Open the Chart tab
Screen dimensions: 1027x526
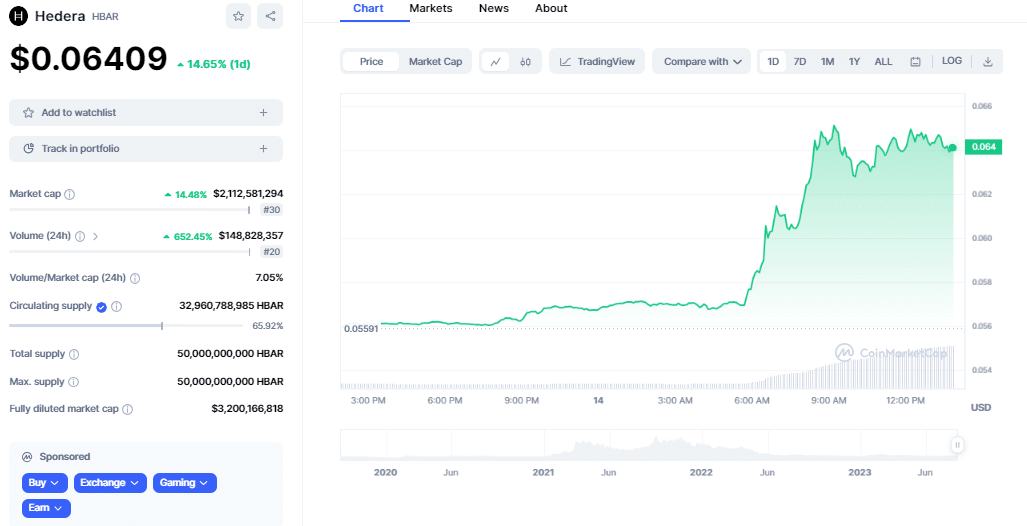click(368, 9)
